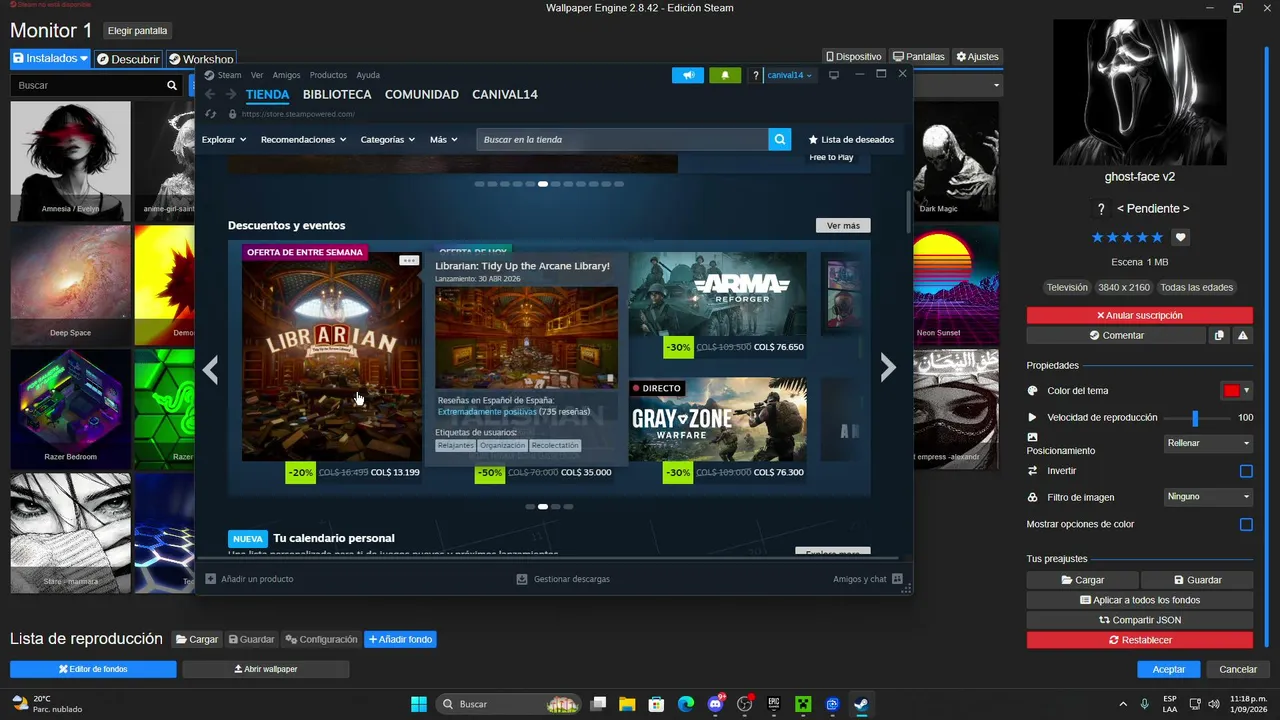Screen dimensions: 1280x720
Task: Click the Aceptar button
Action: click(1169, 669)
